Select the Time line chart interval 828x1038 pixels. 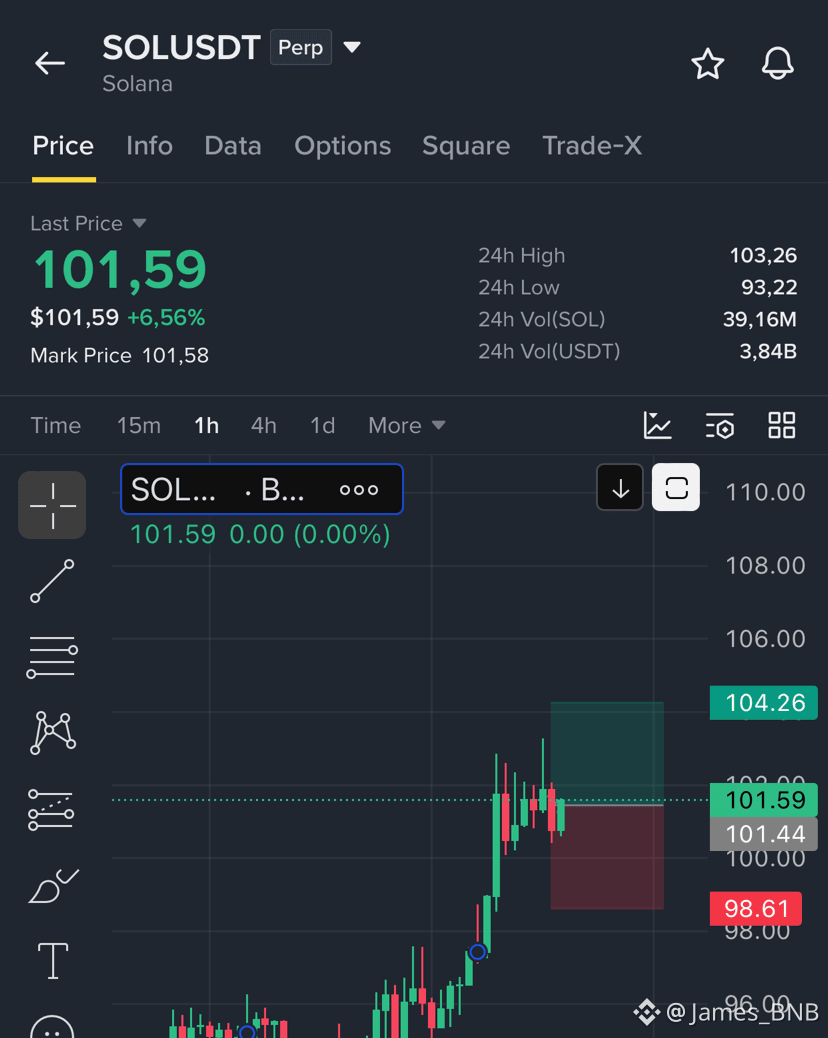pyautogui.click(x=56, y=425)
